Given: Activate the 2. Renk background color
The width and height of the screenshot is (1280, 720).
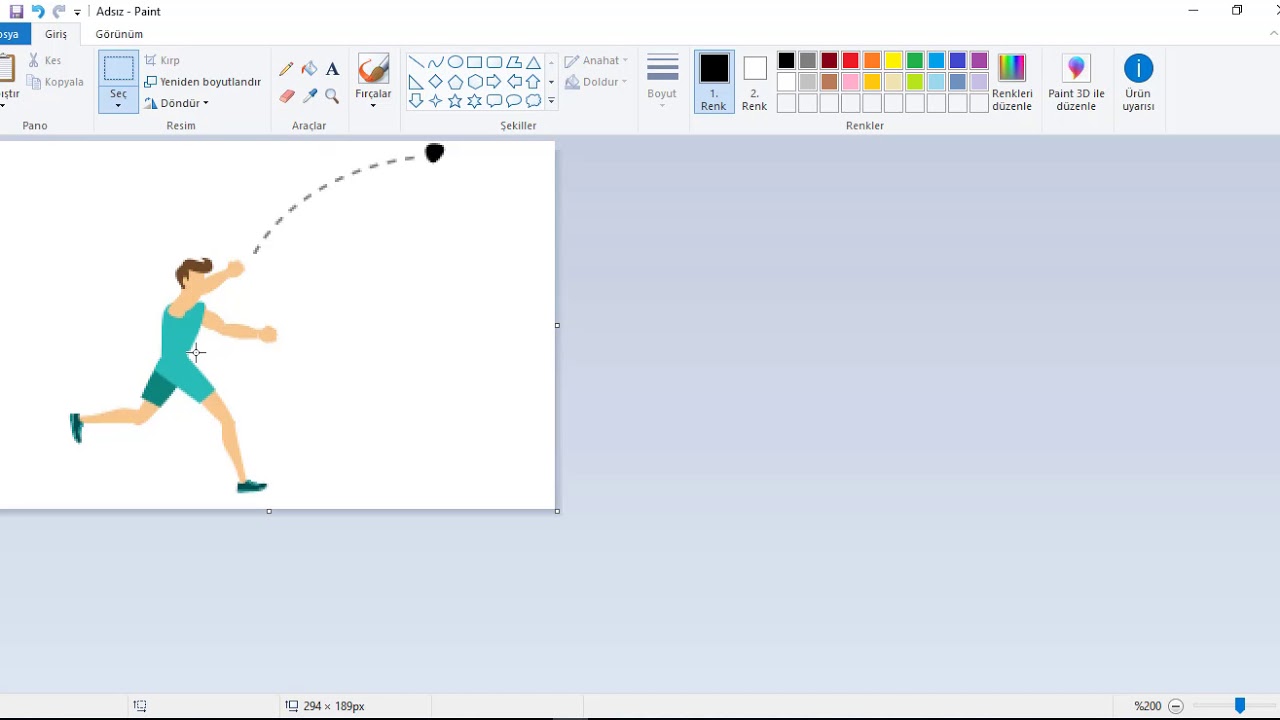Looking at the screenshot, I should pos(755,81).
